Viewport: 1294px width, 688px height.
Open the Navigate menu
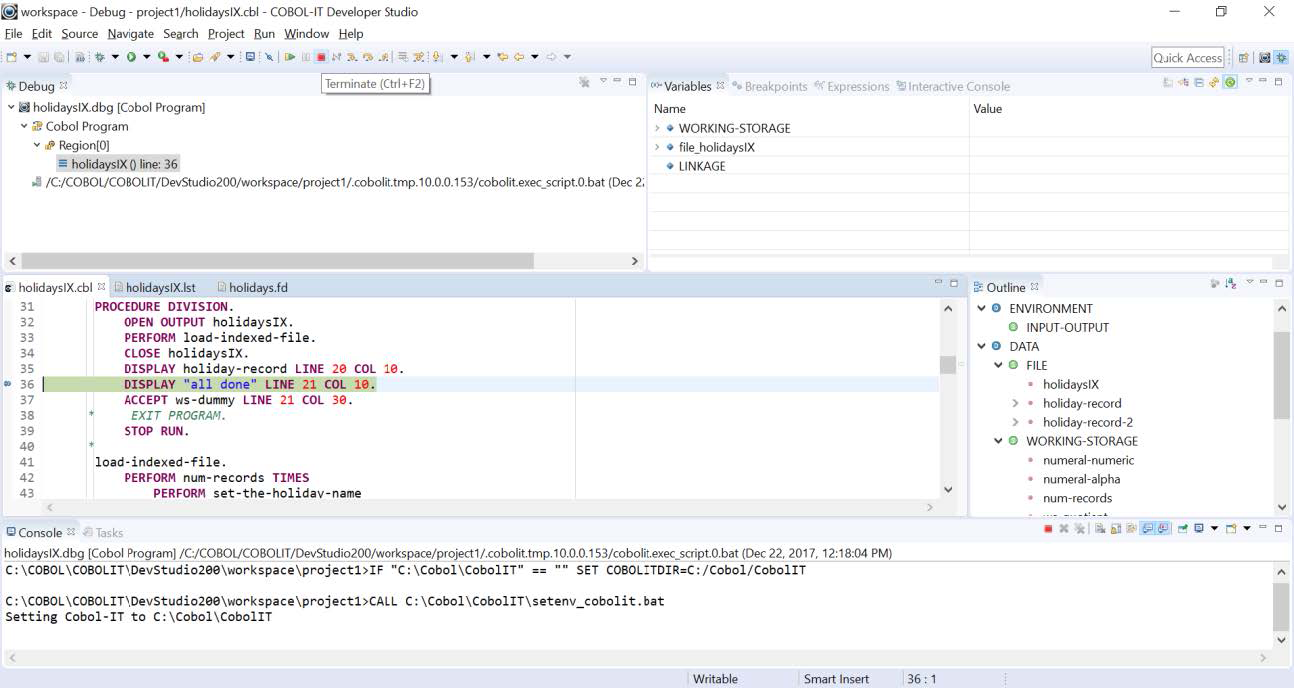point(130,33)
